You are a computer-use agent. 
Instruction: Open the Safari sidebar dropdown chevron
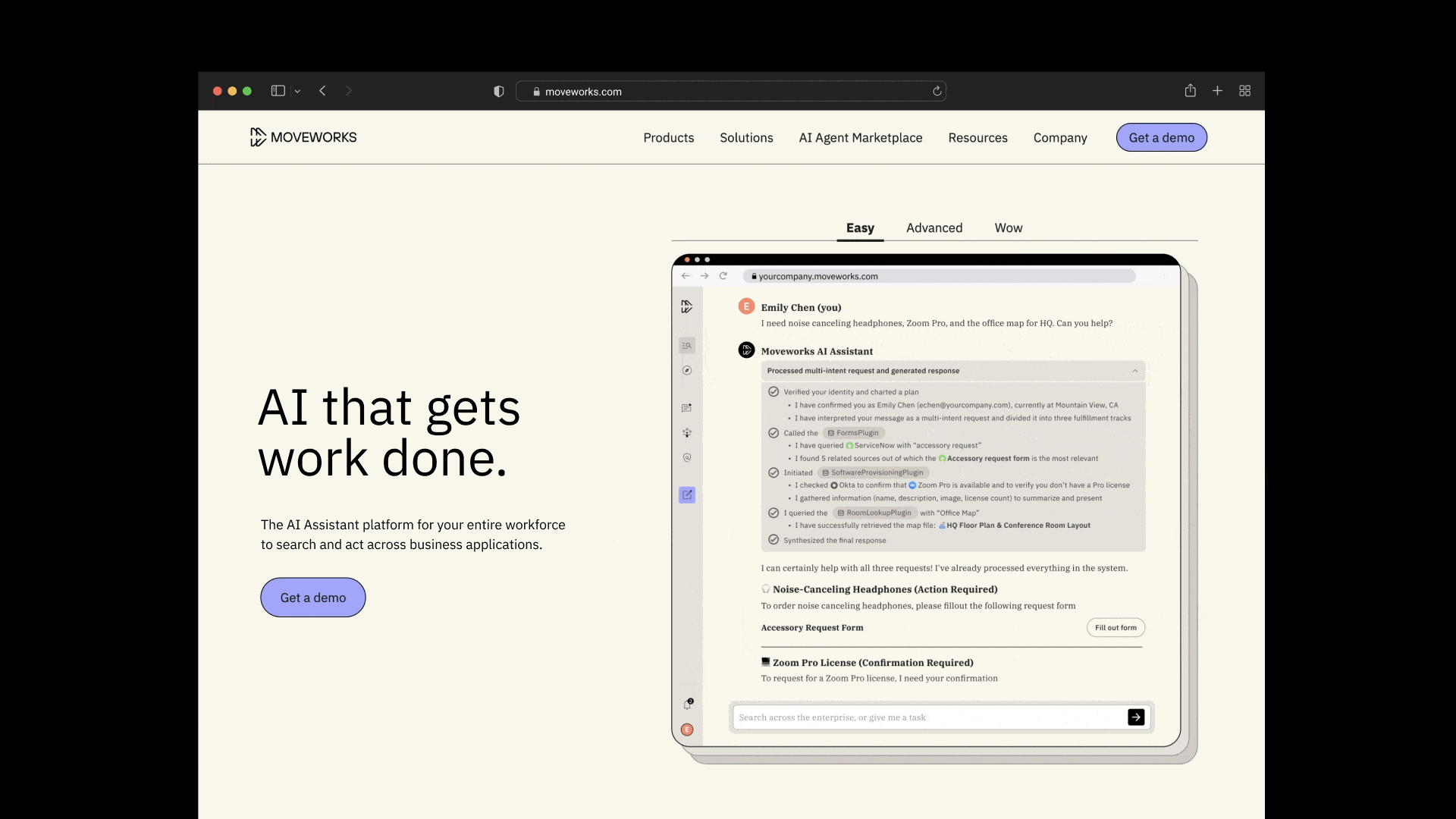tap(297, 91)
